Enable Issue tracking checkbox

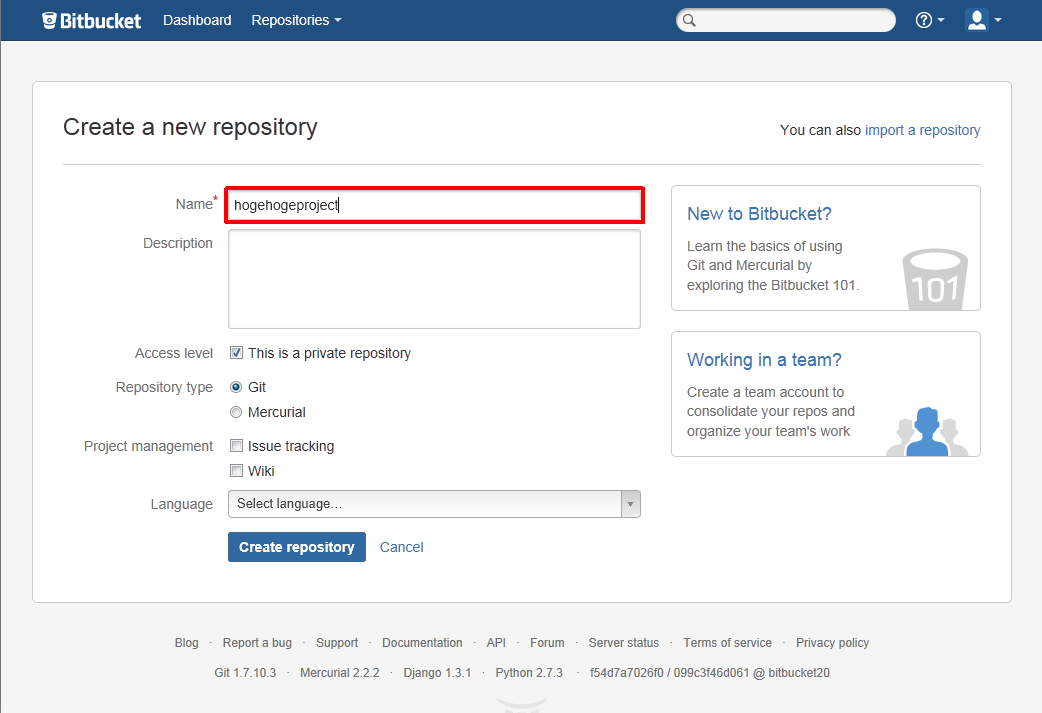click(x=236, y=446)
